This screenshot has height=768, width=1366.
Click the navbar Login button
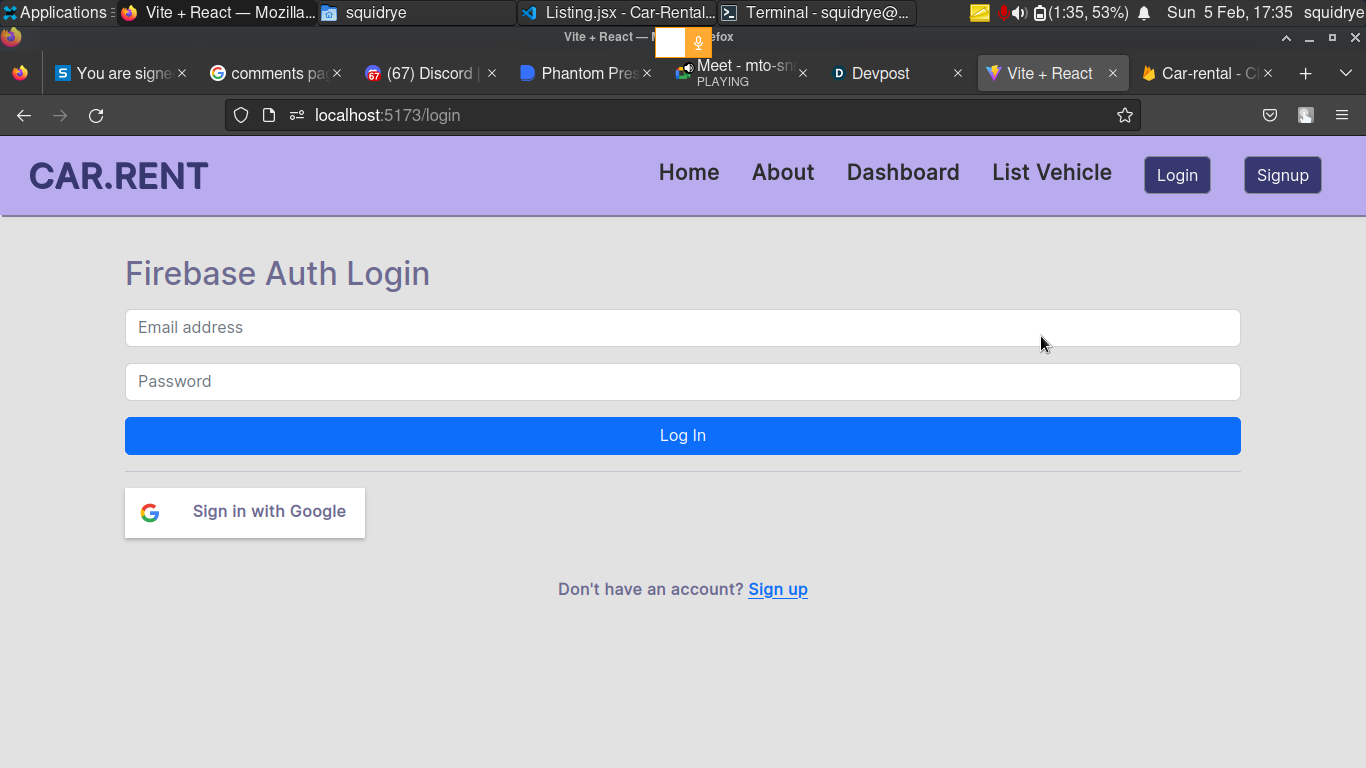coord(1177,175)
